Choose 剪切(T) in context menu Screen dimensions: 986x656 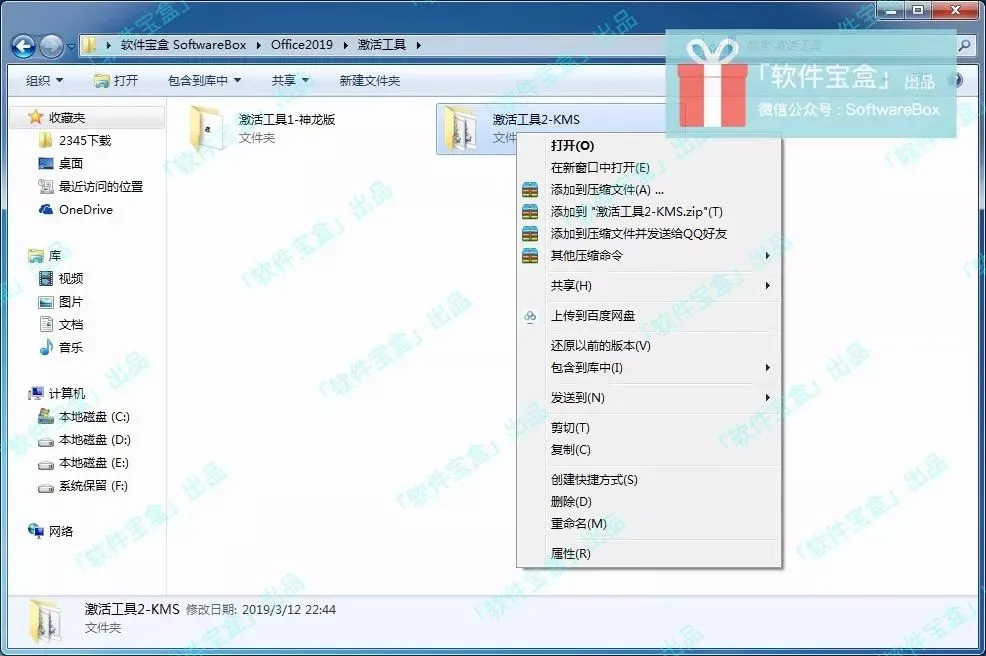pyautogui.click(x=648, y=428)
